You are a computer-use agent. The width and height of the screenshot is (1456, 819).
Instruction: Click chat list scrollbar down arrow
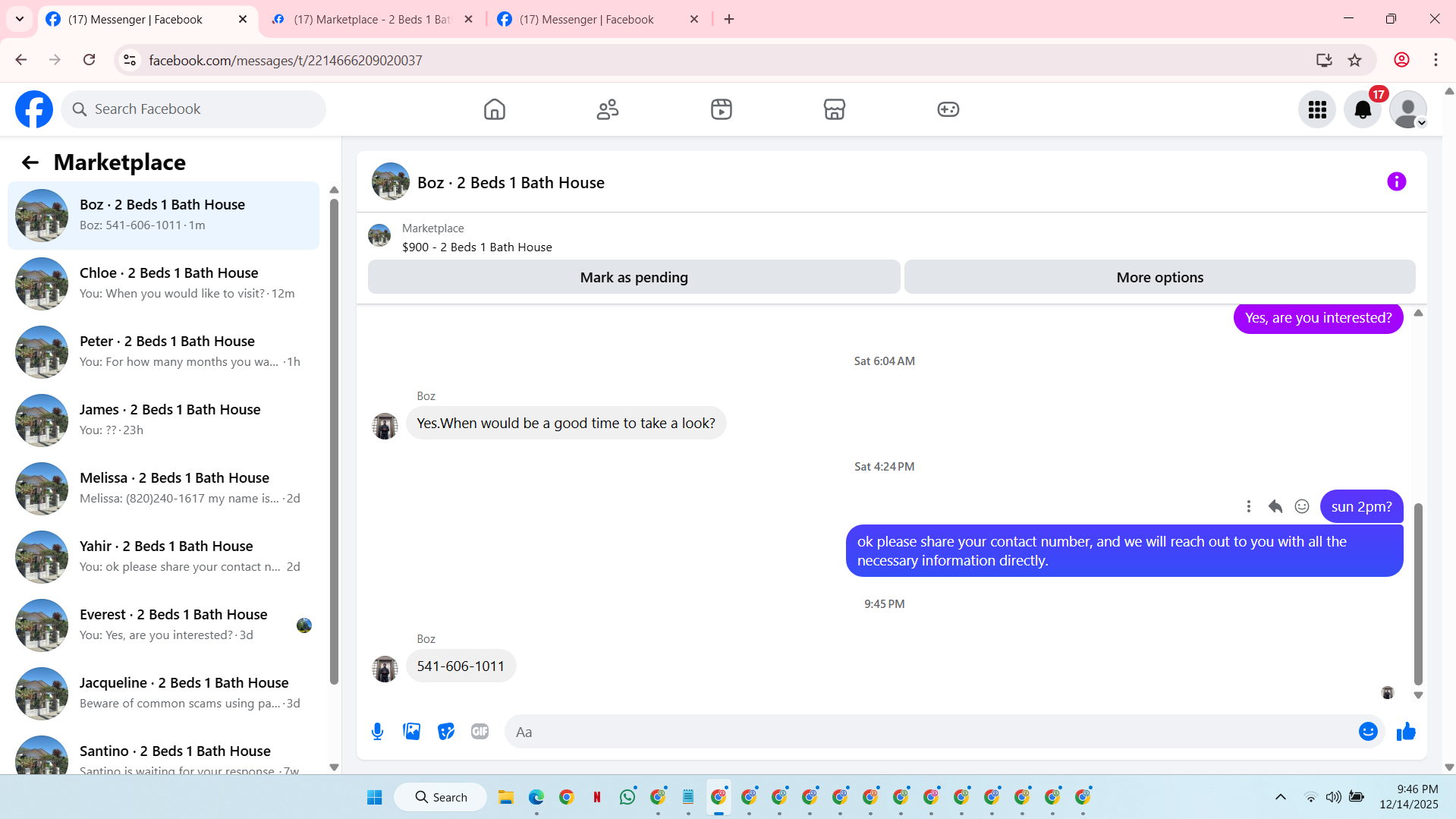click(x=334, y=767)
